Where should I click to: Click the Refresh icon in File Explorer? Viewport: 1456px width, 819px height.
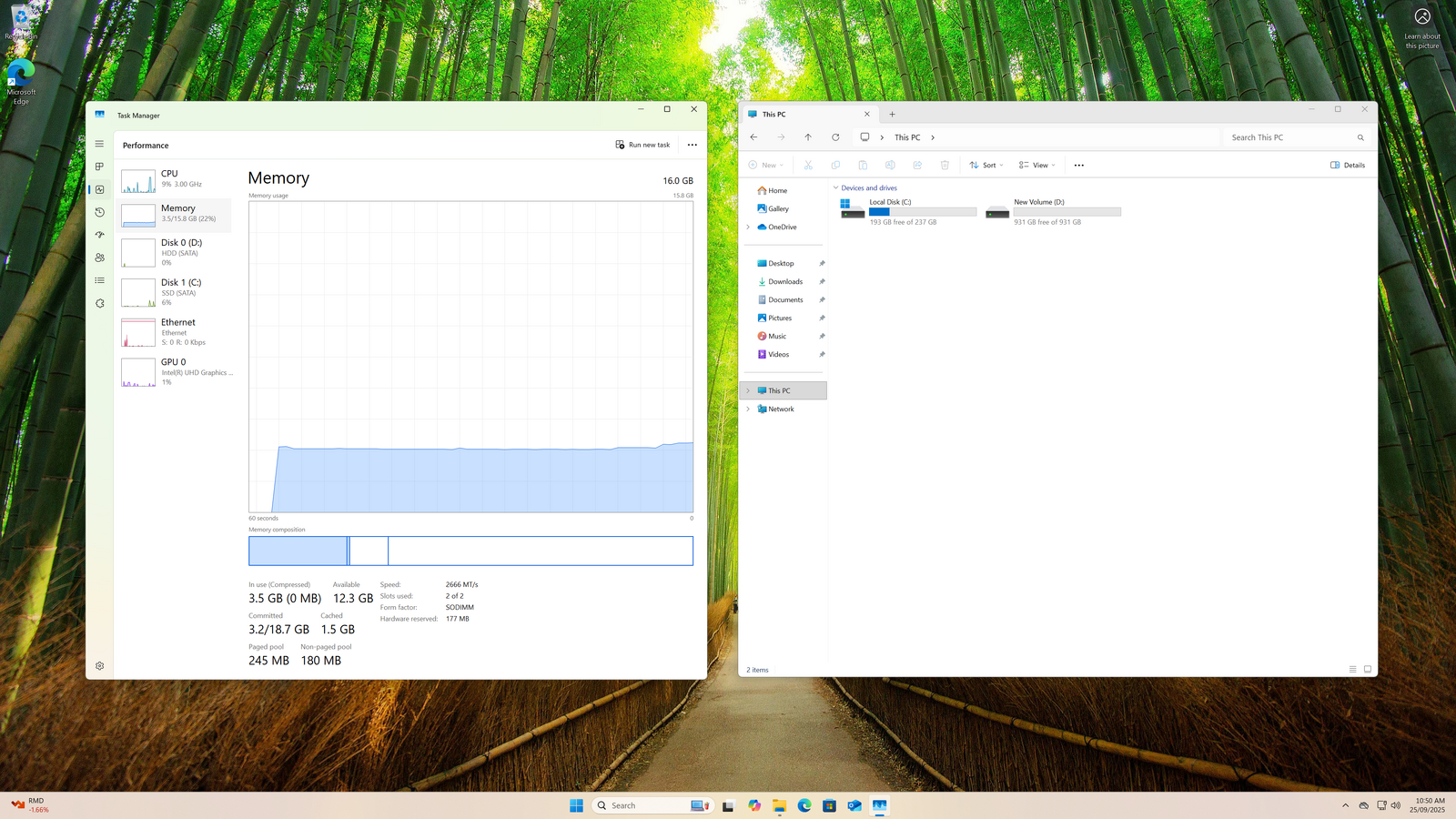tap(835, 137)
